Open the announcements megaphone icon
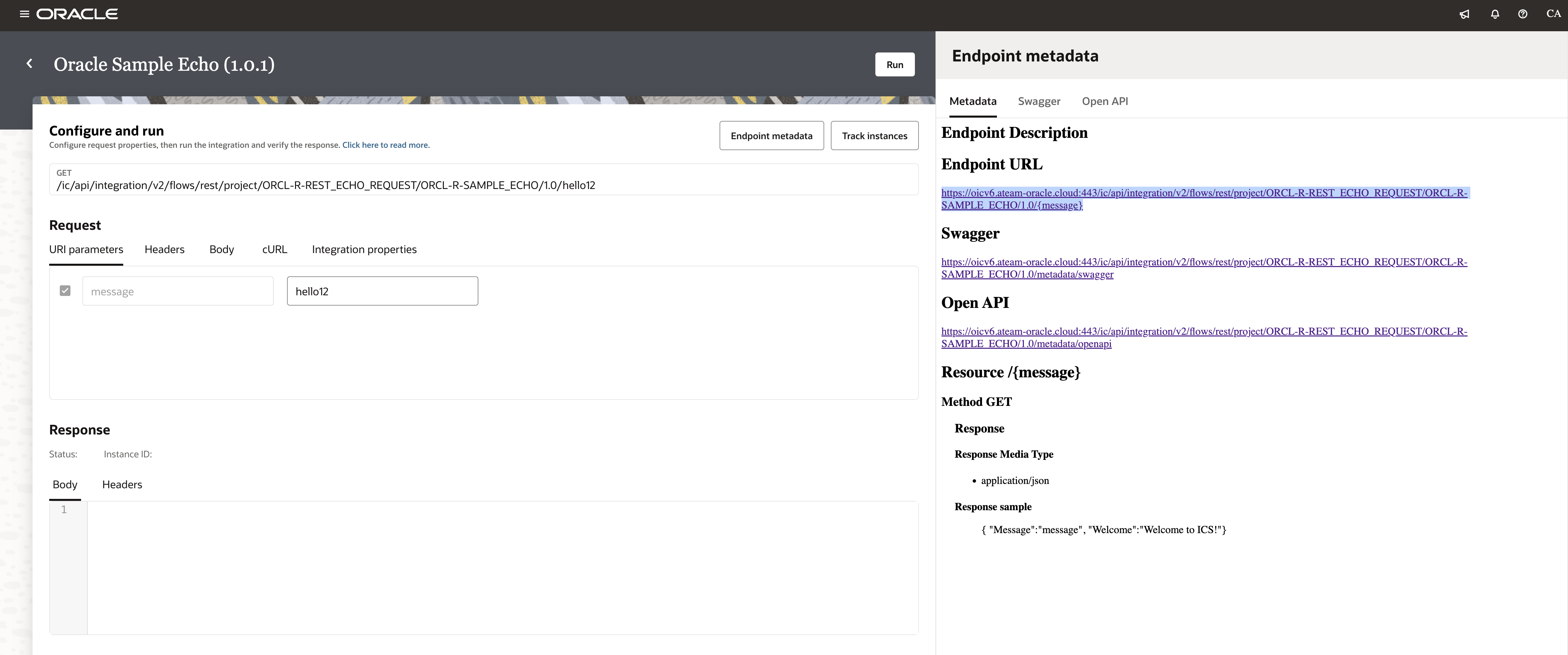This screenshot has width=1568, height=655. click(1465, 14)
